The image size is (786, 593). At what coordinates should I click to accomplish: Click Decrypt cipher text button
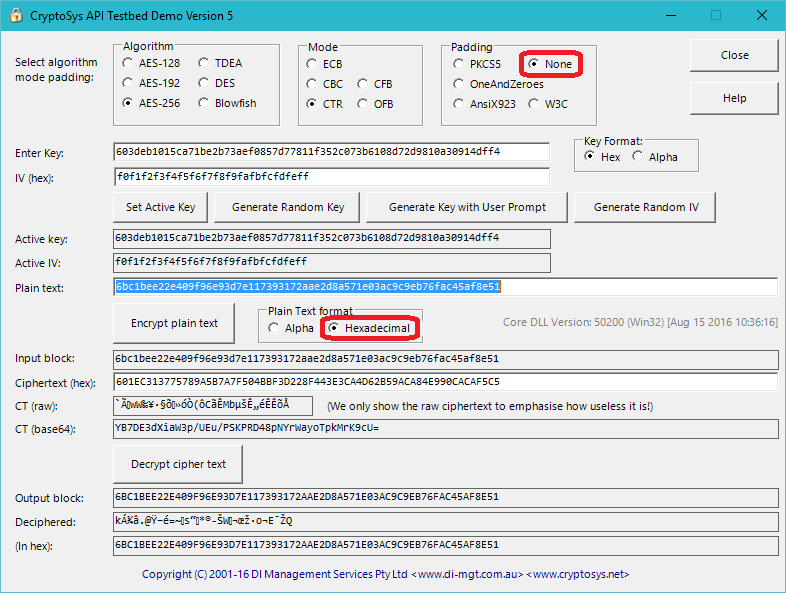tap(178, 464)
